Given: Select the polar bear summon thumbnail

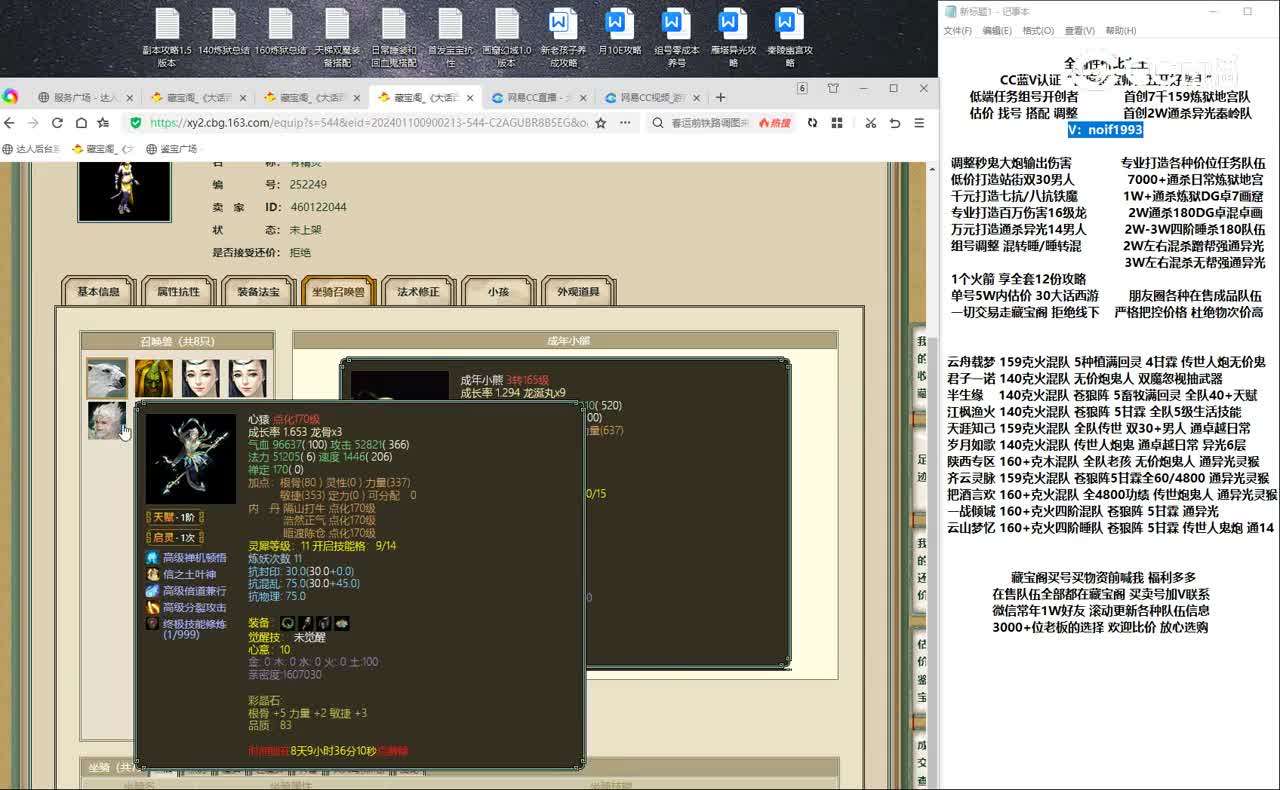Looking at the screenshot, I should coord(107,379).
